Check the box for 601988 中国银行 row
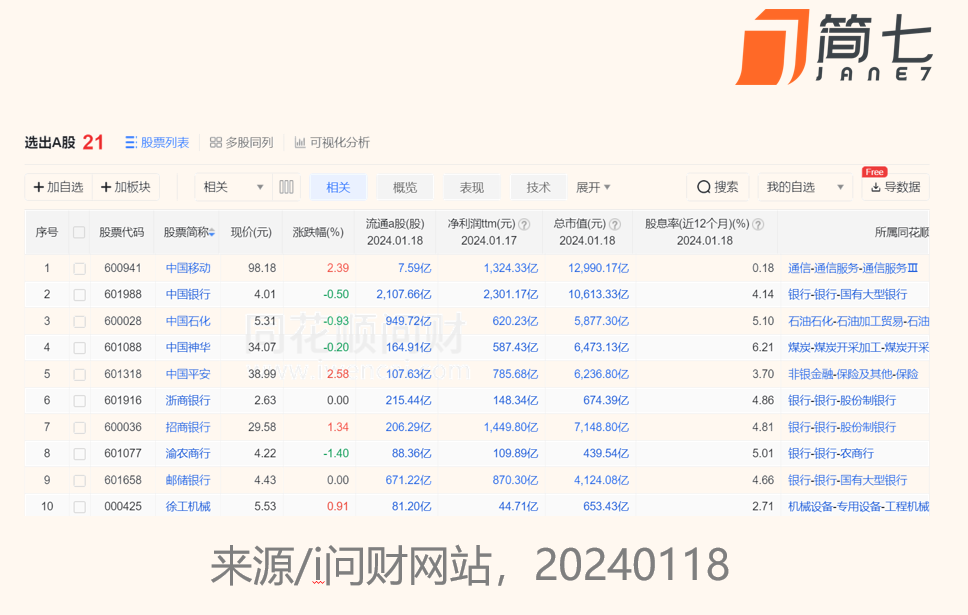The width and height of the screenshot is (968, 615). (x=80, y=295)
